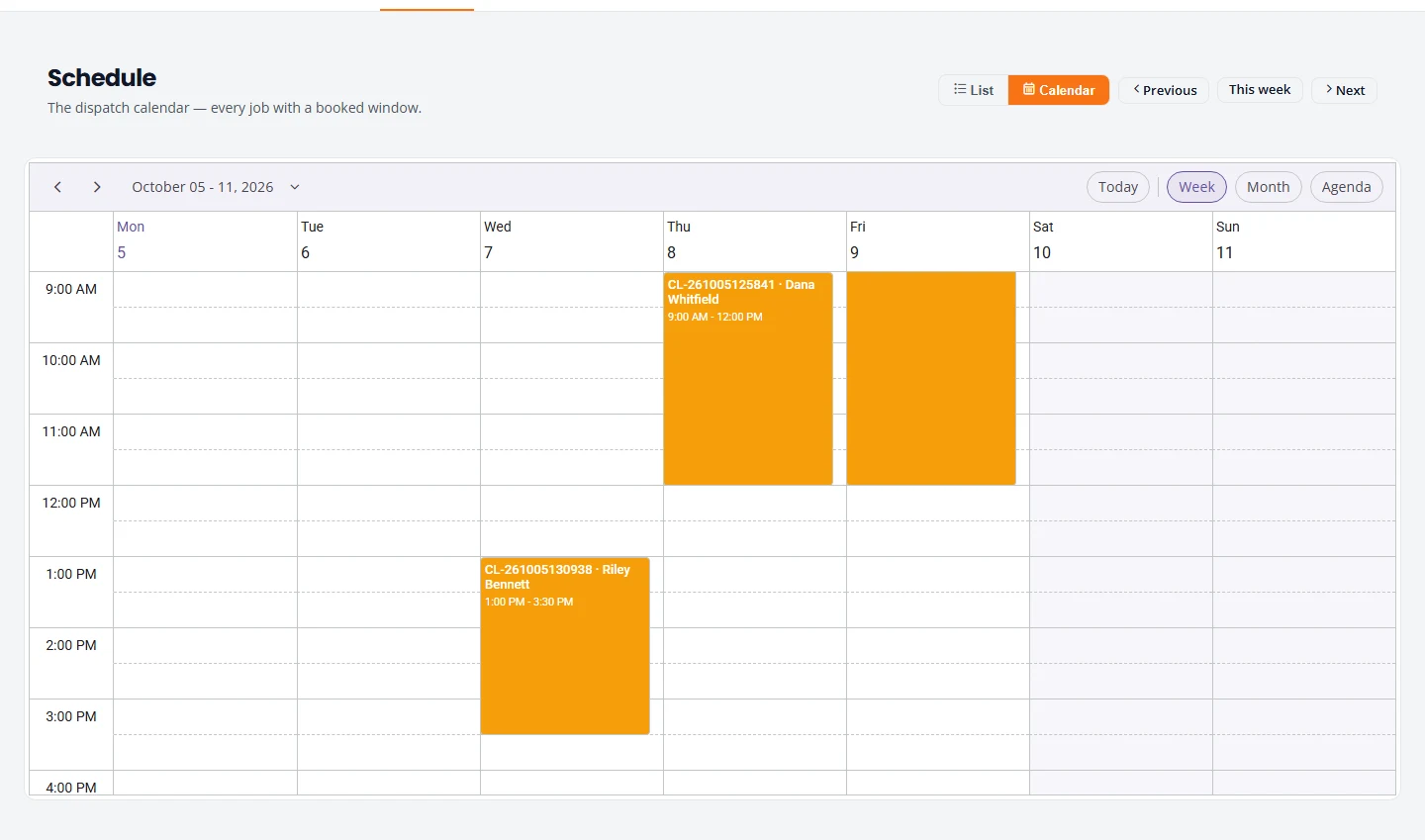Go to previous week using left chevron icon
The image size is (1425, 840).
[x=57, y=187]
